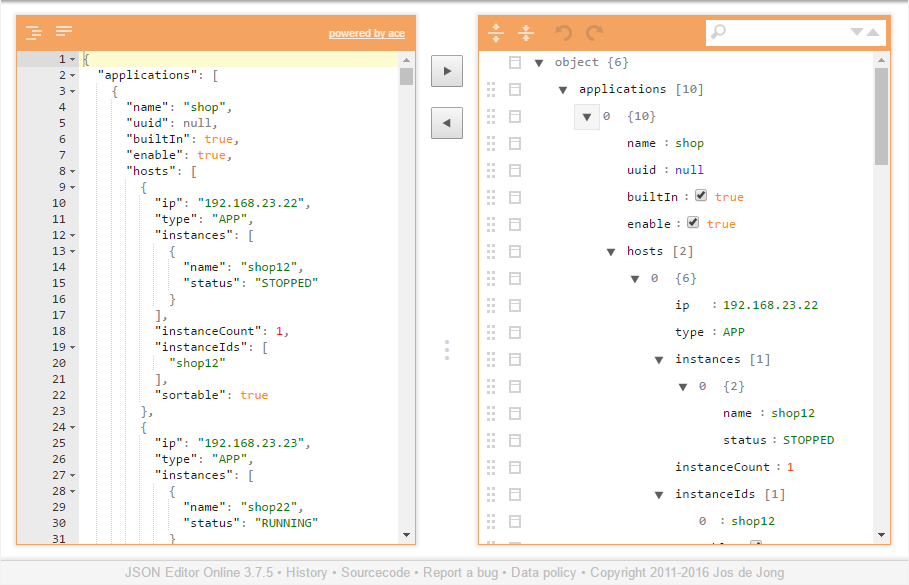Collapse the instances array node
The height and width of the screenshot is (585, 909).
[659, 359]
